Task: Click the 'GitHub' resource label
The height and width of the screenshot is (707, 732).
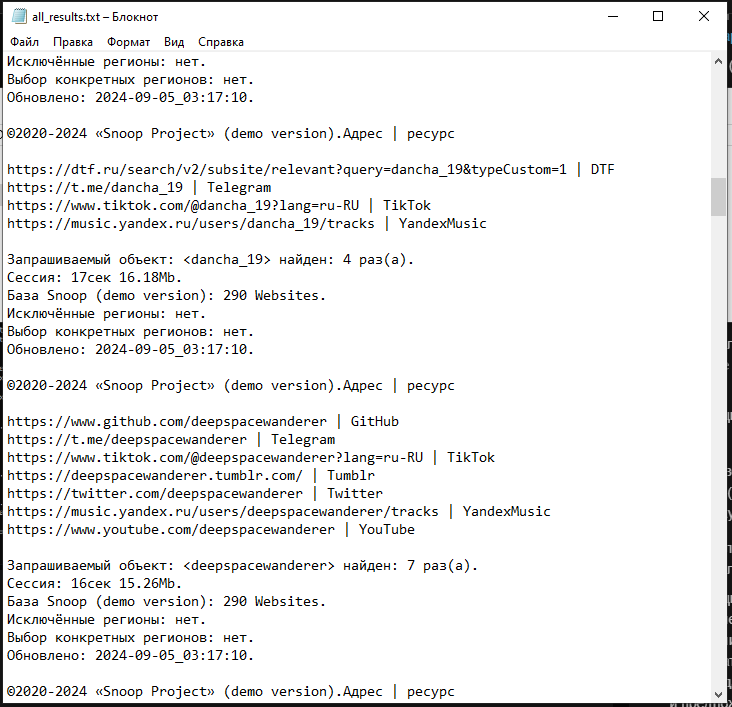Action: tap(375, 421)
